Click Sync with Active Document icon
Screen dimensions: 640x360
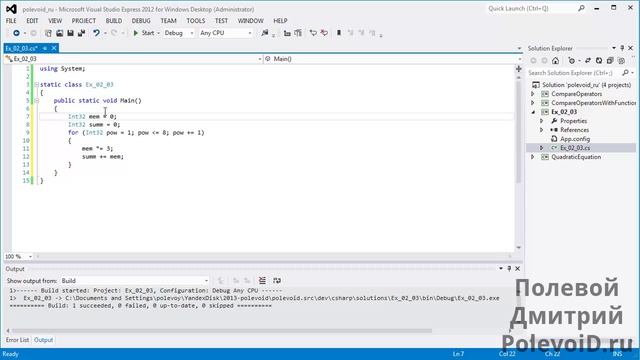588,61
